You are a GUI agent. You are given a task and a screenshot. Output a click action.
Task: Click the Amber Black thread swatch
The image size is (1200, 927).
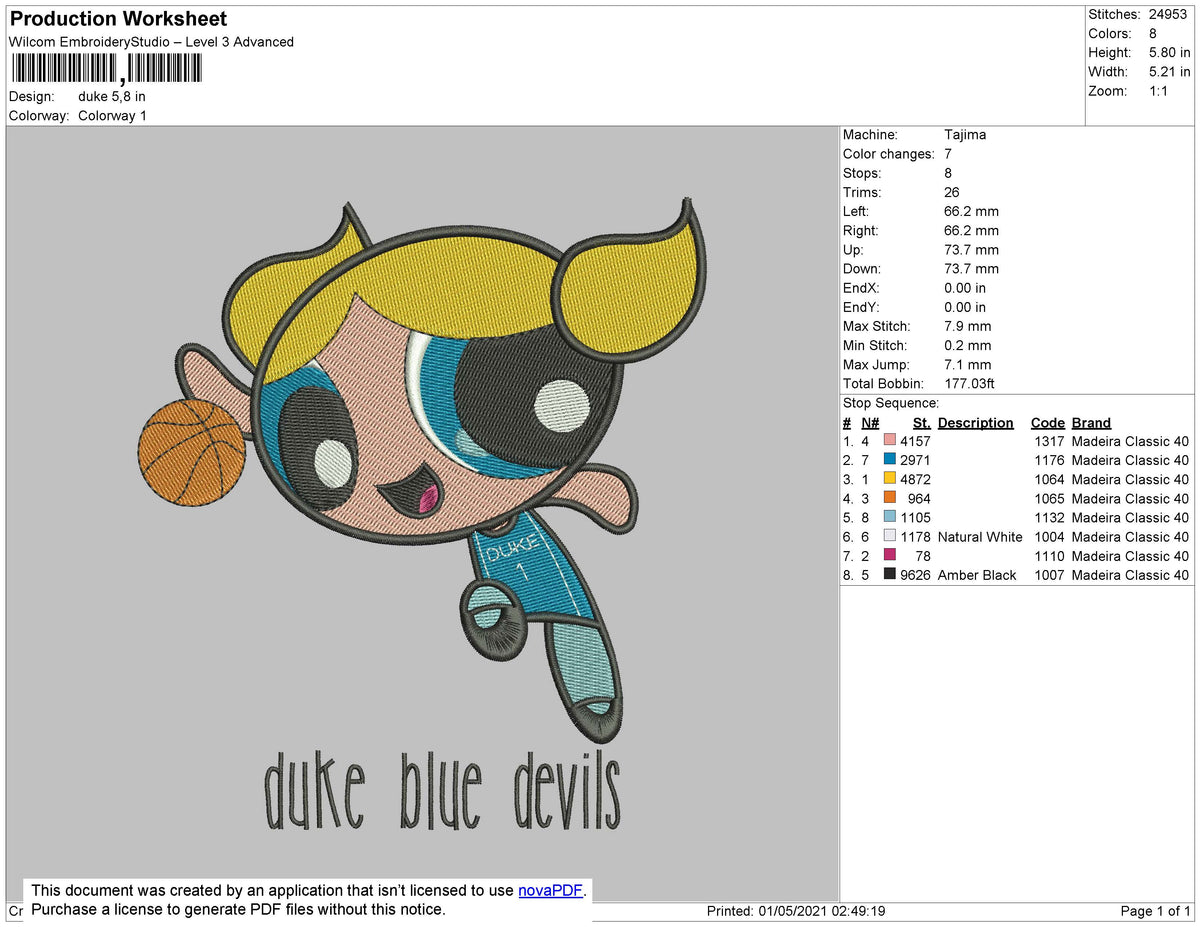point(890,575)
